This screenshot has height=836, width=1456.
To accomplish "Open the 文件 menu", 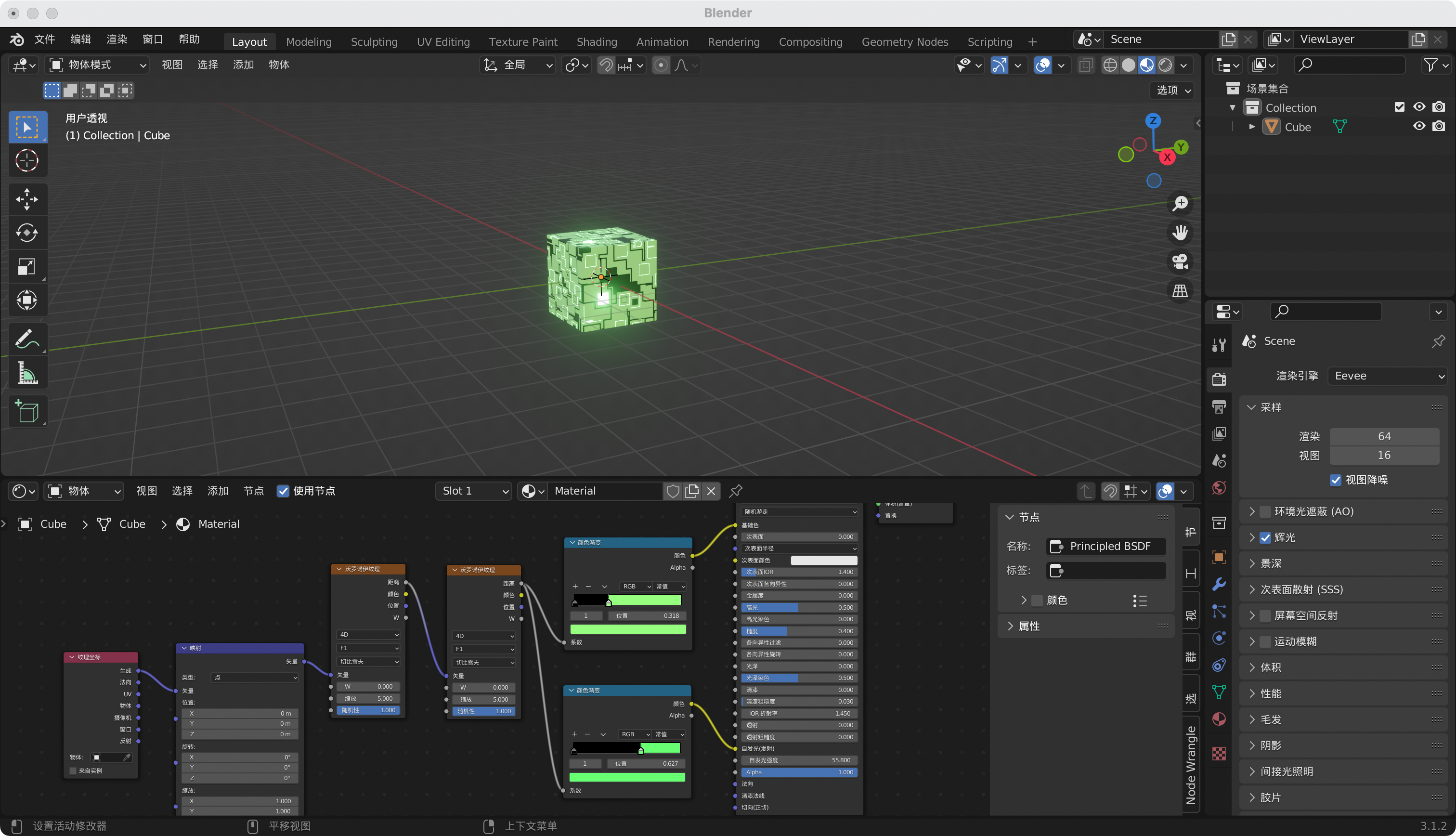I will (x=44, y=39).
